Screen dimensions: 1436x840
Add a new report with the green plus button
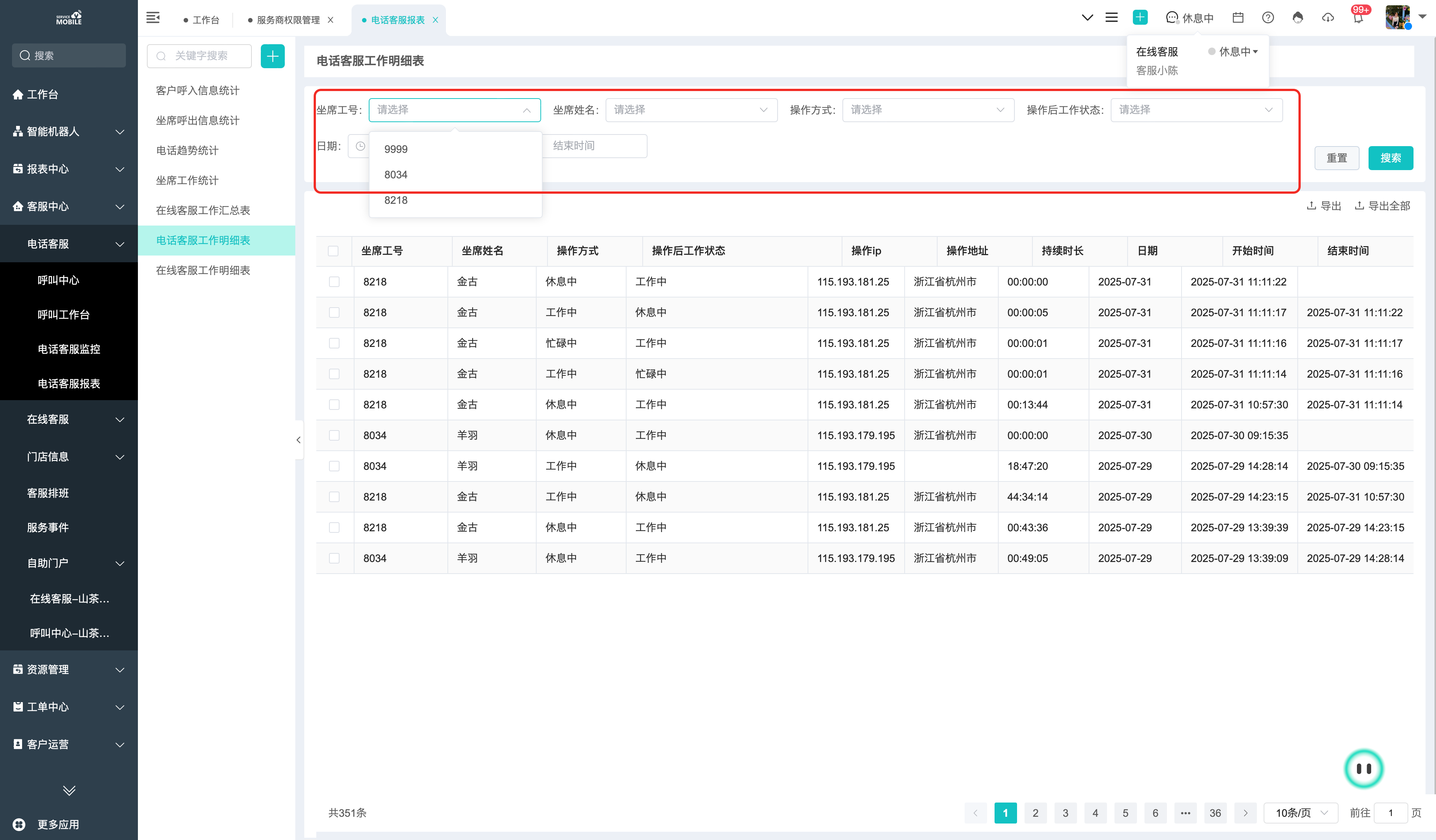(x=272, y=56)
